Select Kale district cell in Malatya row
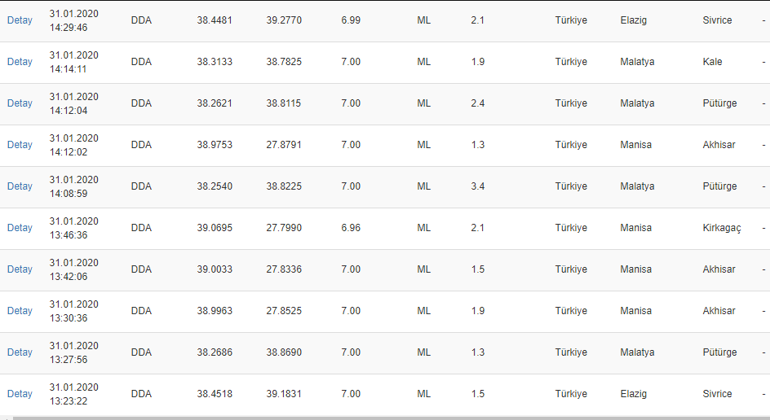Screen dimensions: 770x420 tap(712, 62)
